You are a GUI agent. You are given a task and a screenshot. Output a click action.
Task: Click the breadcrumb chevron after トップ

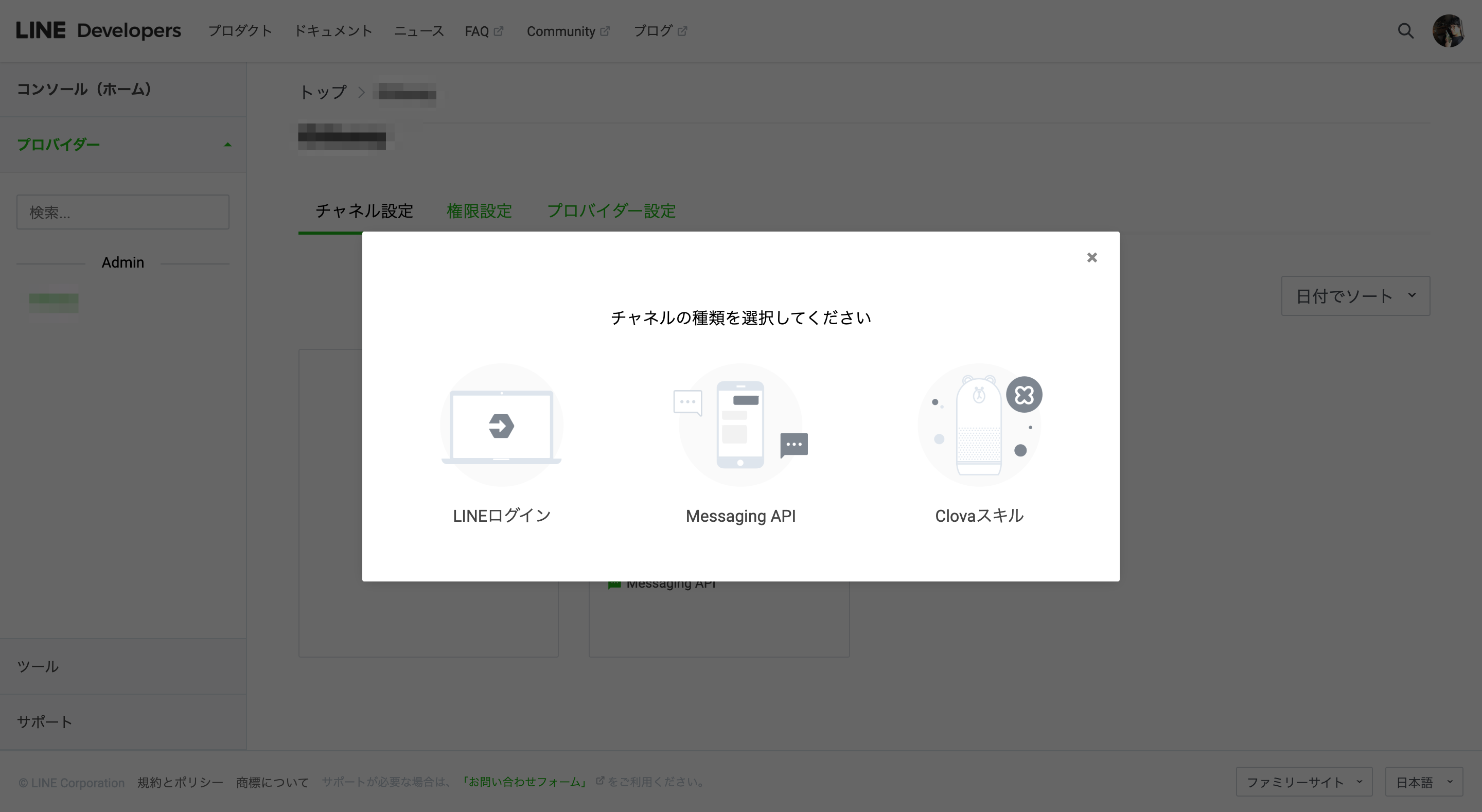[x=361, y=92]
